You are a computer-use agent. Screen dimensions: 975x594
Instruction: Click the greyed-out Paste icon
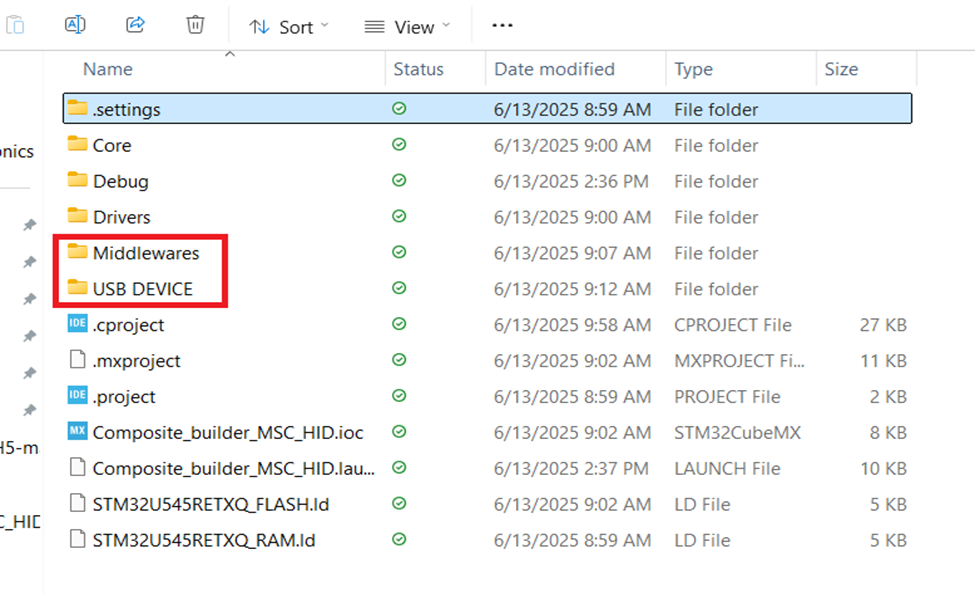click(15, 25)
